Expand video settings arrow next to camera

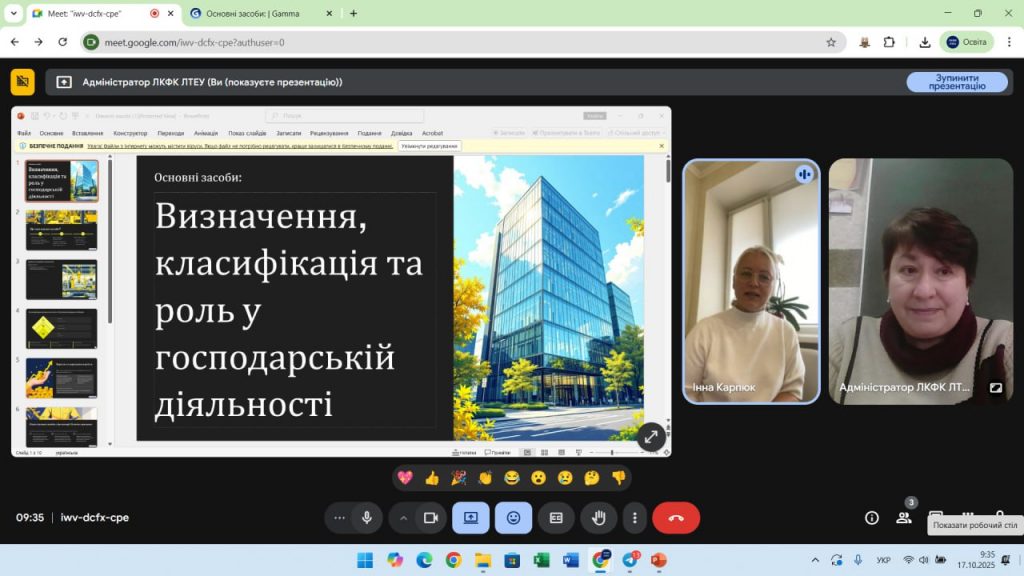tap(404, 518)
